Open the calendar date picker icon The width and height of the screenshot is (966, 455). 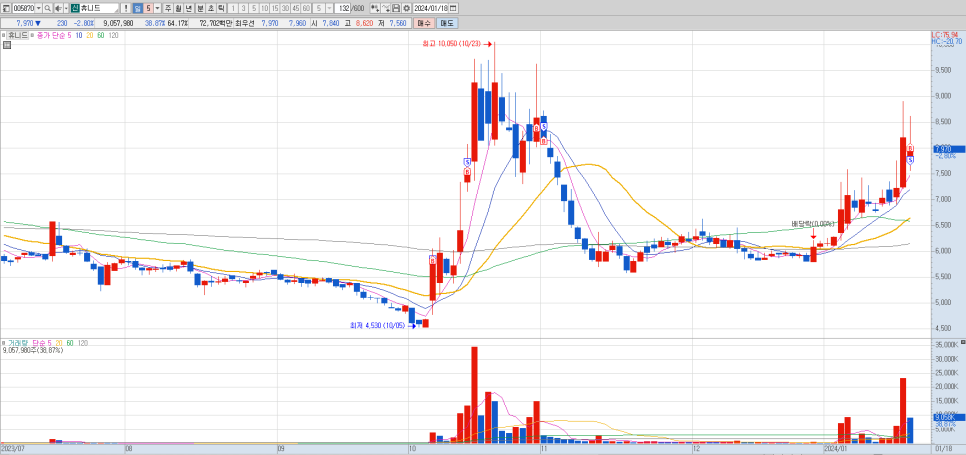(453, 8)
